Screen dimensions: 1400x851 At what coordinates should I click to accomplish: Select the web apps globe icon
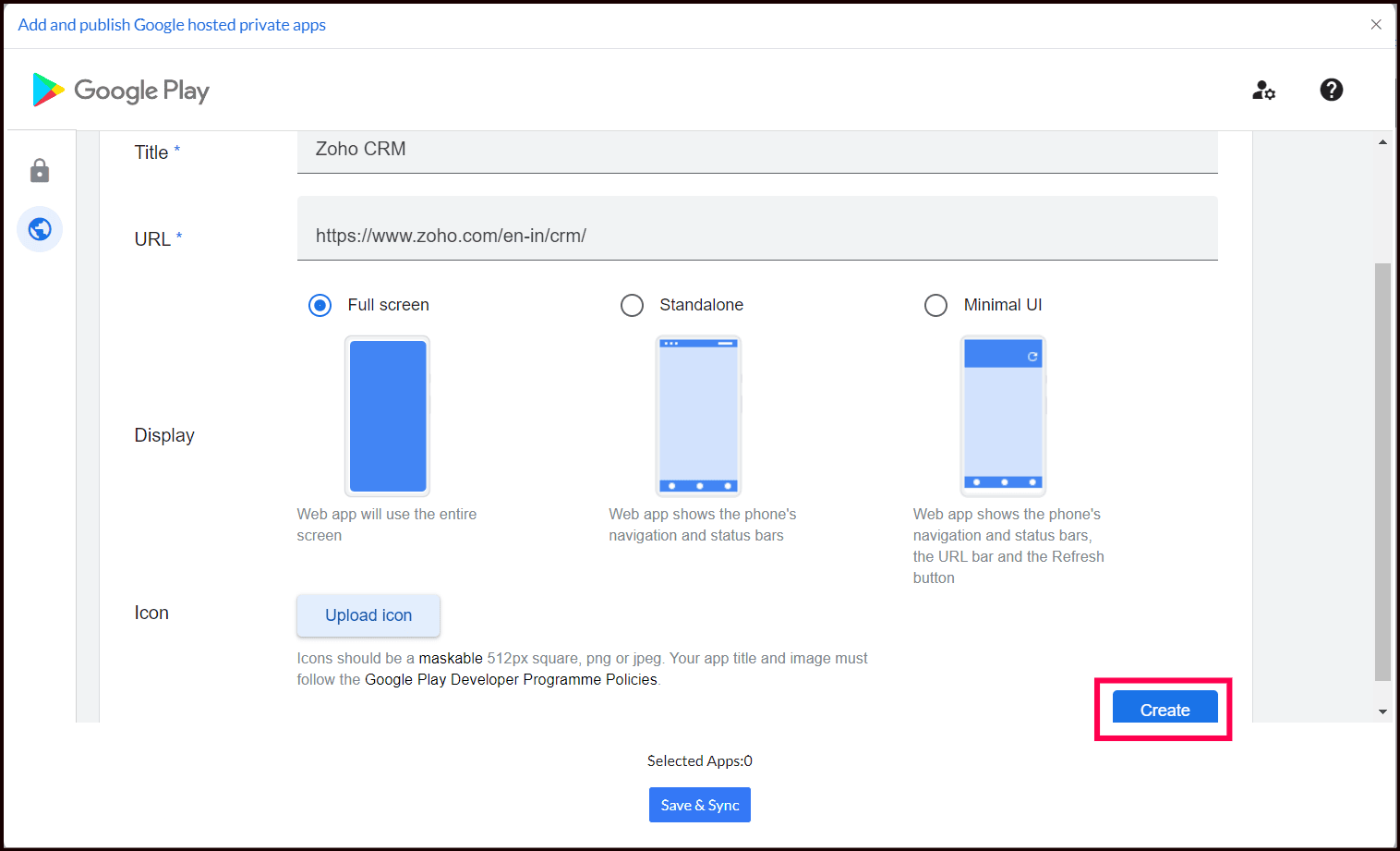40,229
